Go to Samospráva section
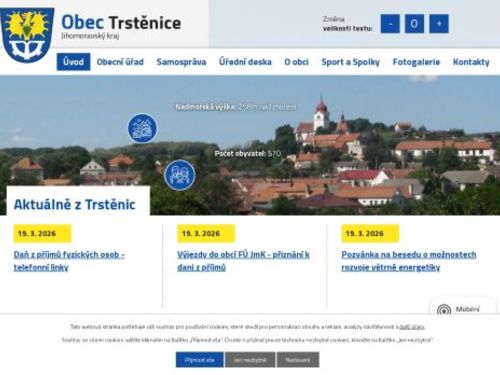This screenshot has width=500, height=375. pos(181,62)
